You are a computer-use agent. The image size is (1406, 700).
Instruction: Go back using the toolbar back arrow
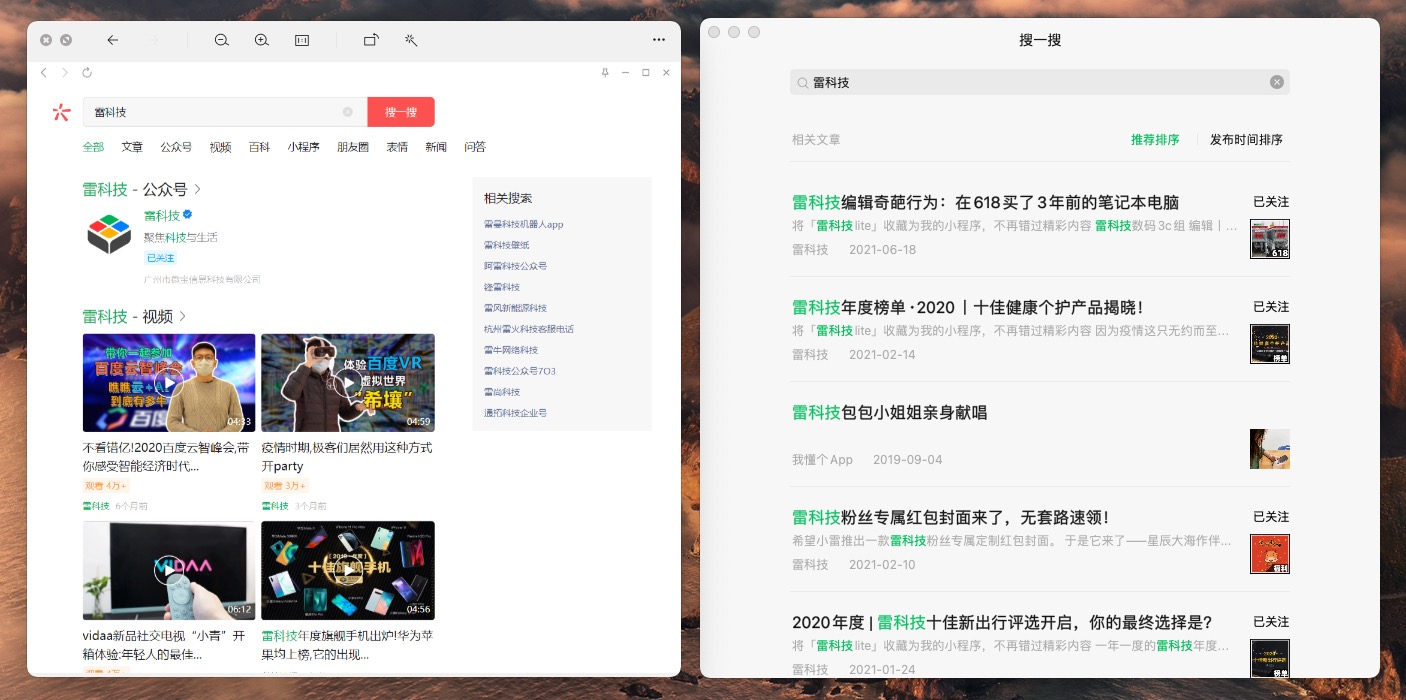(113, 40)
